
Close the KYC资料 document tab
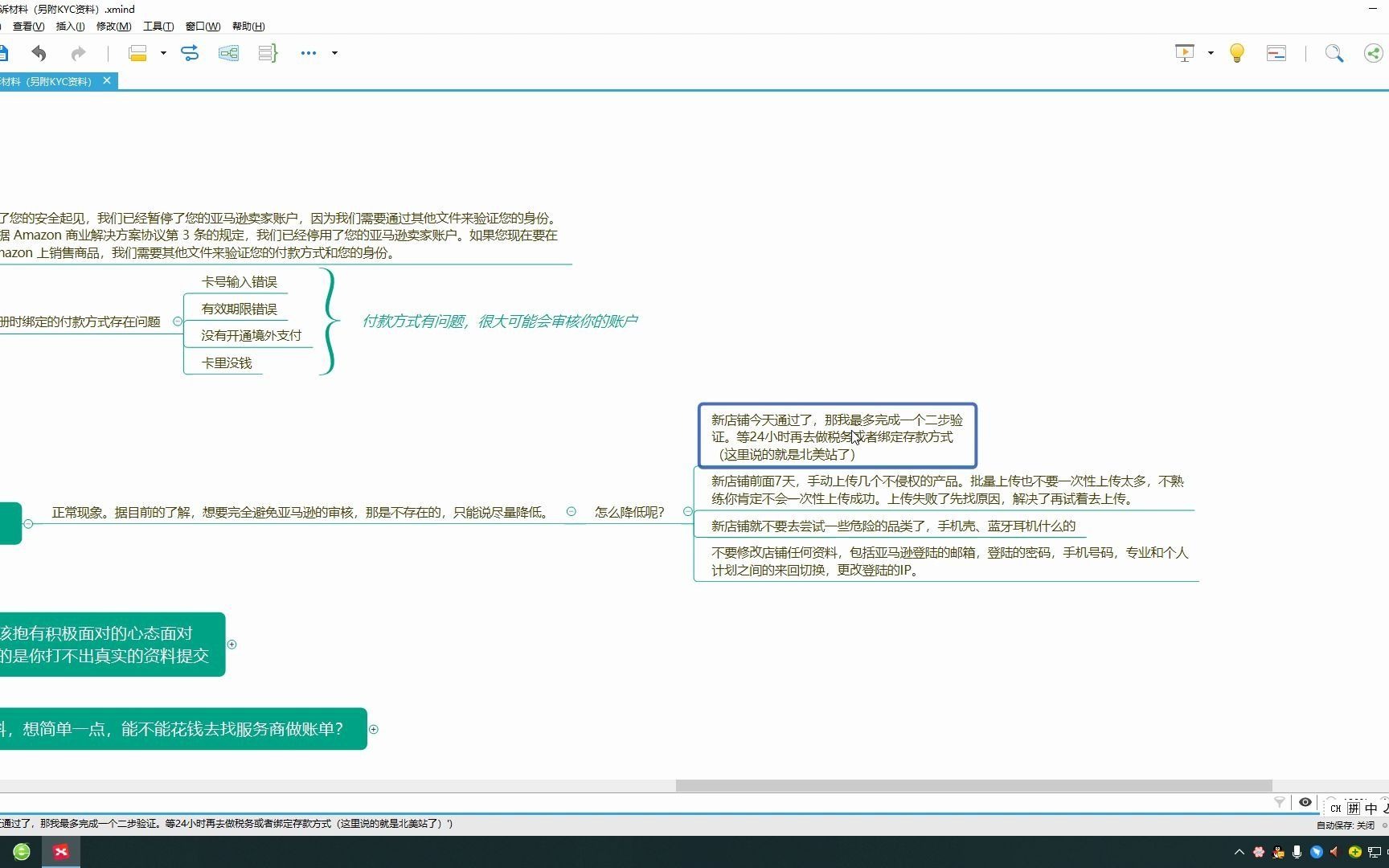(x=106, y=80)
